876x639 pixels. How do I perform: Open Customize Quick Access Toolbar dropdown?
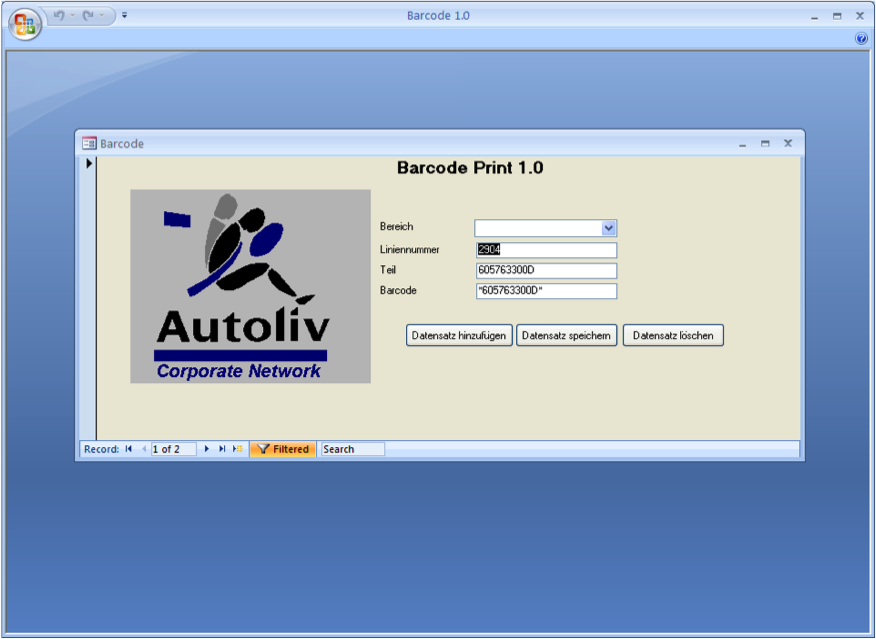point(125,16)
